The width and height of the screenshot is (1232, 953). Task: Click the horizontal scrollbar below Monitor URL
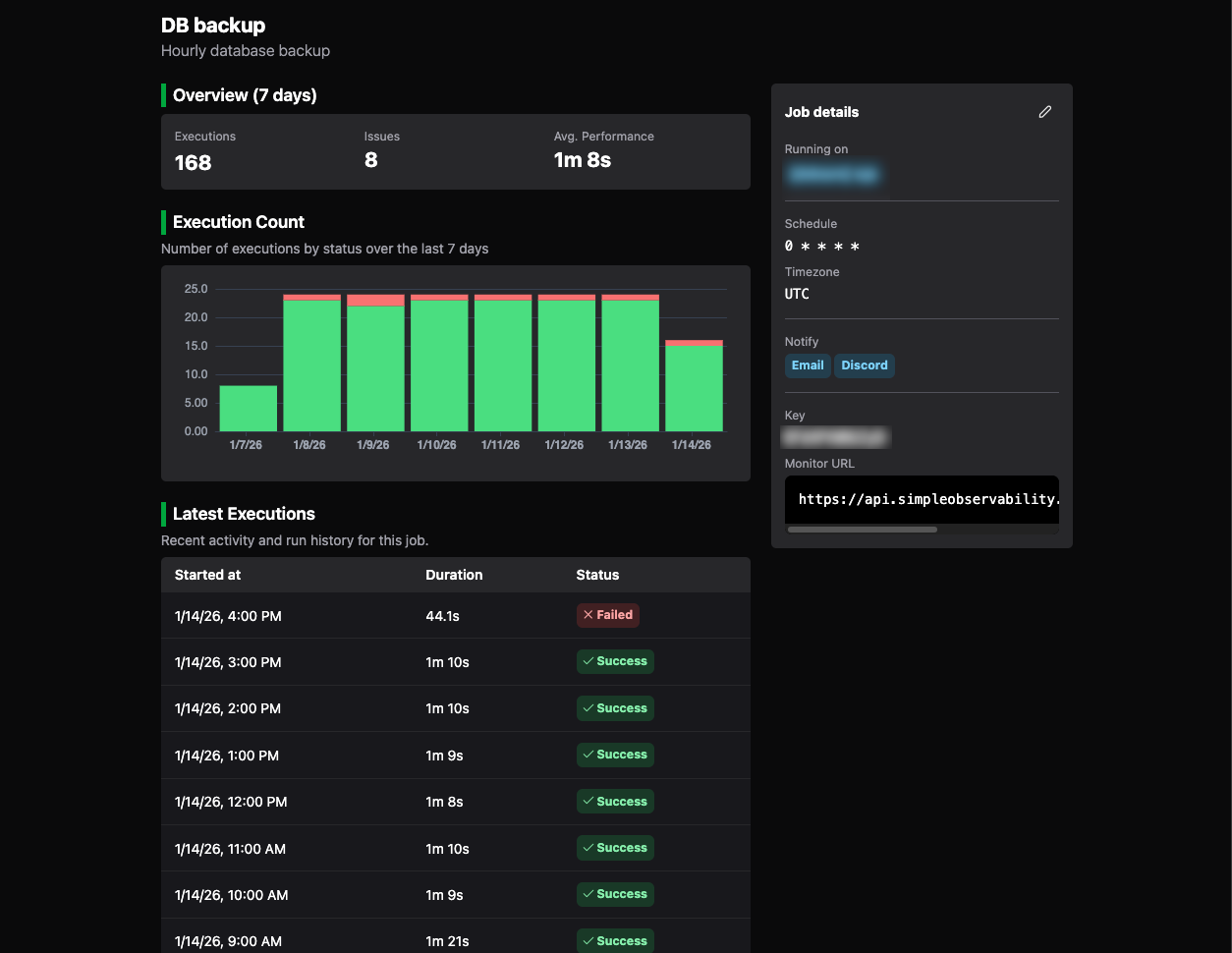coord(862,529)
